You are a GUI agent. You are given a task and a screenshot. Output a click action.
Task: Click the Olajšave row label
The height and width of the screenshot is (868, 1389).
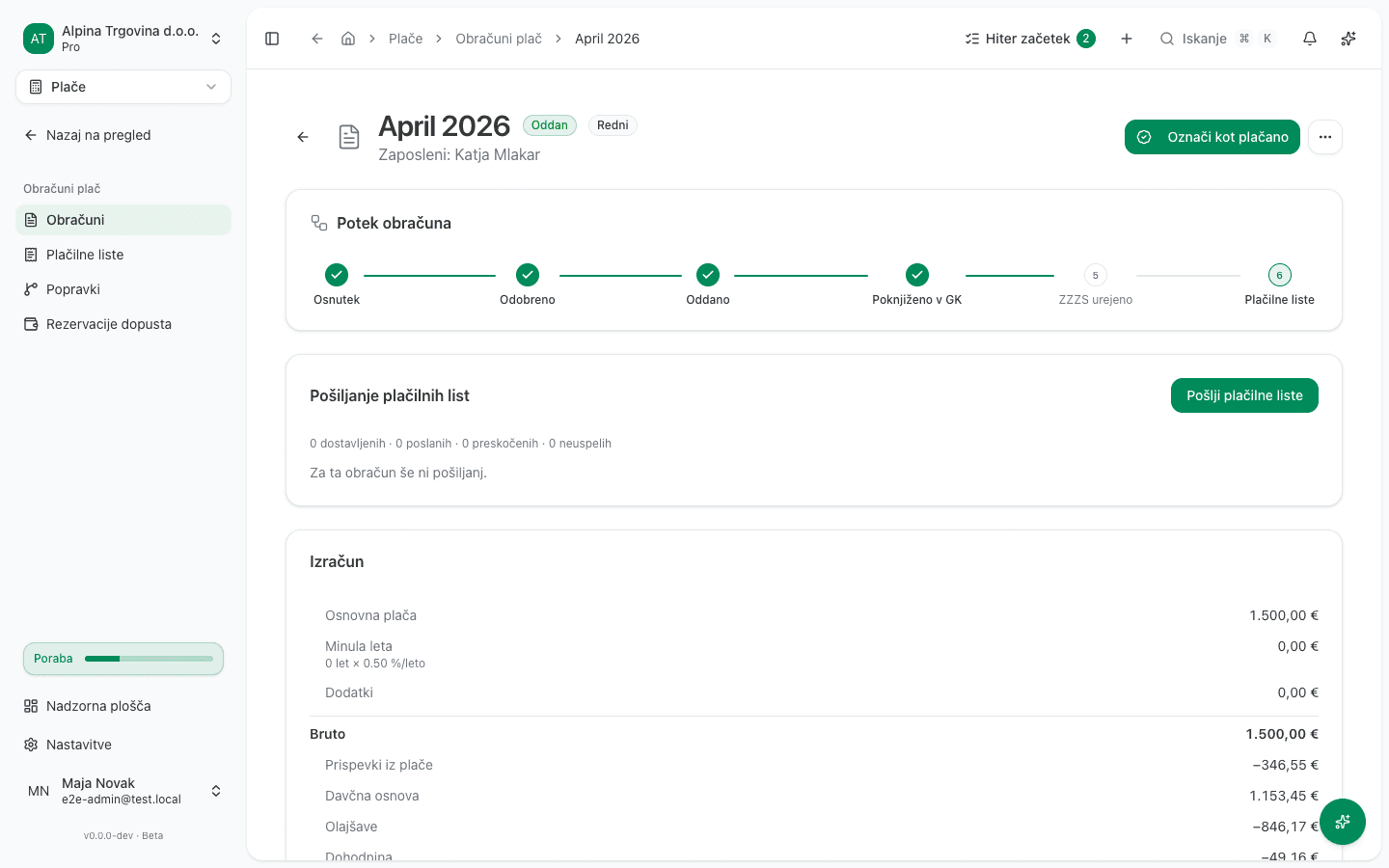[351, 827]
